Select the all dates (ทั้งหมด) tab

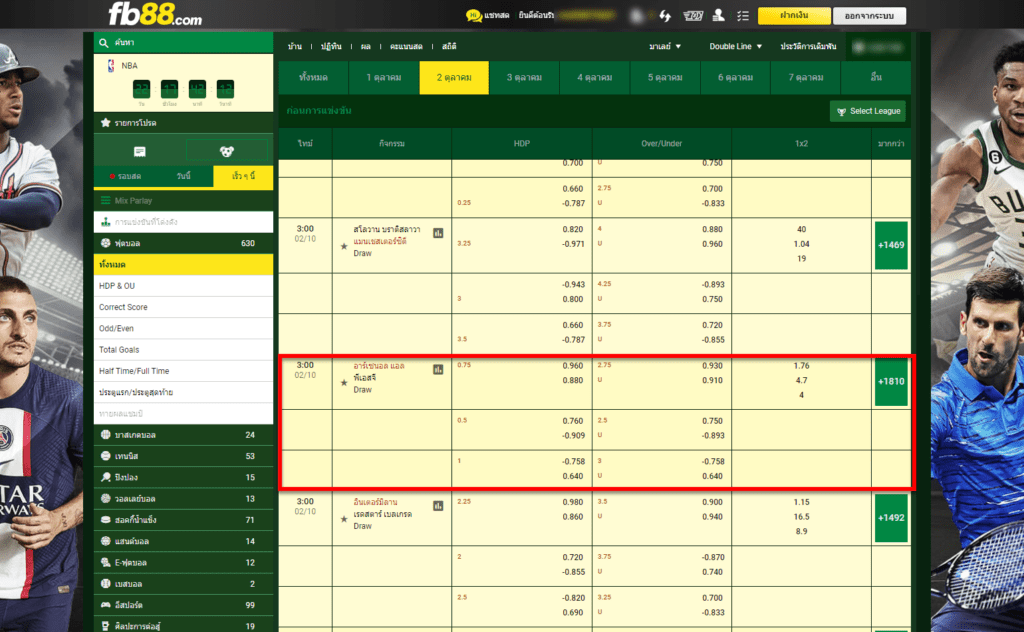click(x=313, y=78)
